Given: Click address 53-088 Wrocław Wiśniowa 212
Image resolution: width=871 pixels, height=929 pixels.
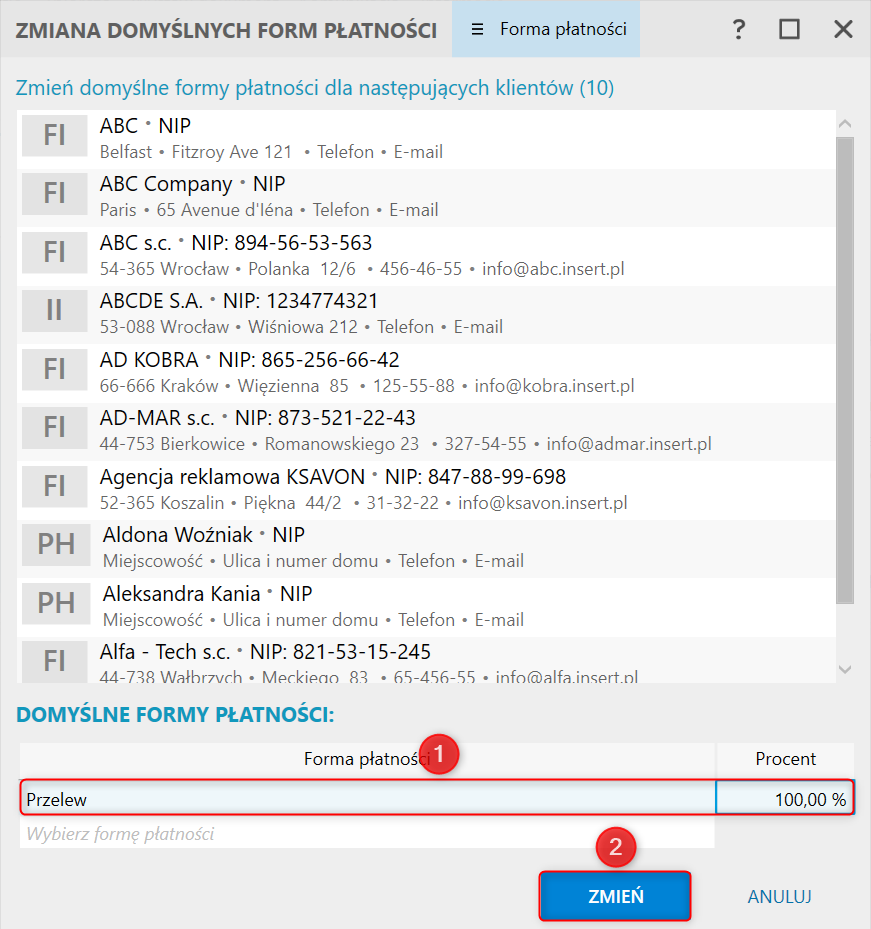Looking at the screenshot, I should click(229, 327).
